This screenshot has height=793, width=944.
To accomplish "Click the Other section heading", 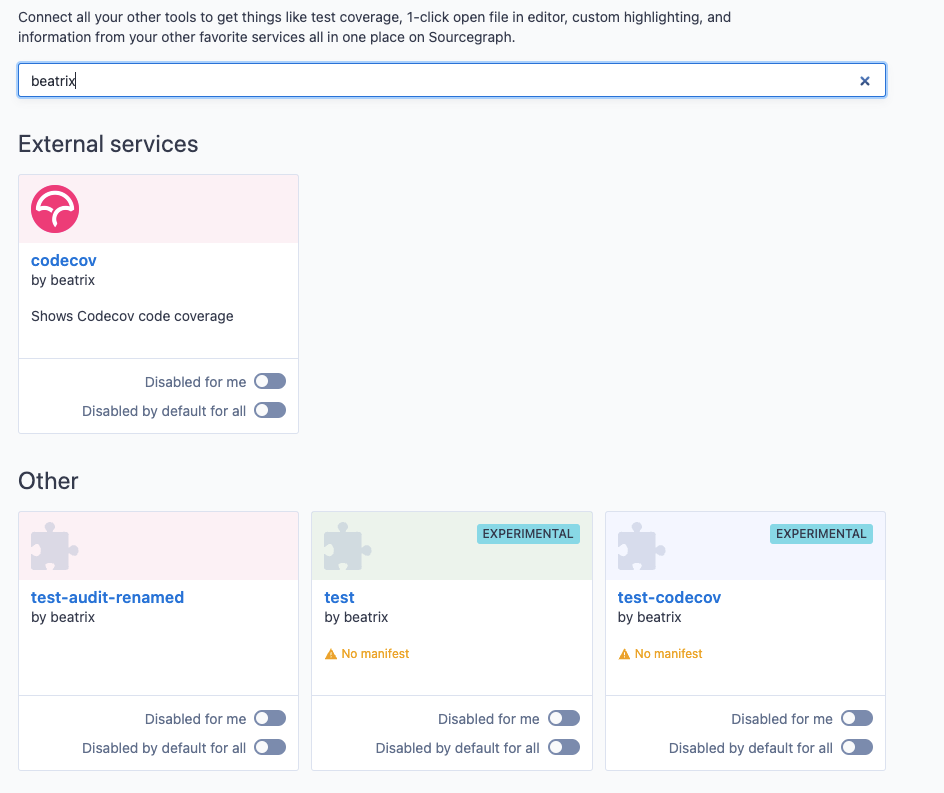I will click(48, 481).
